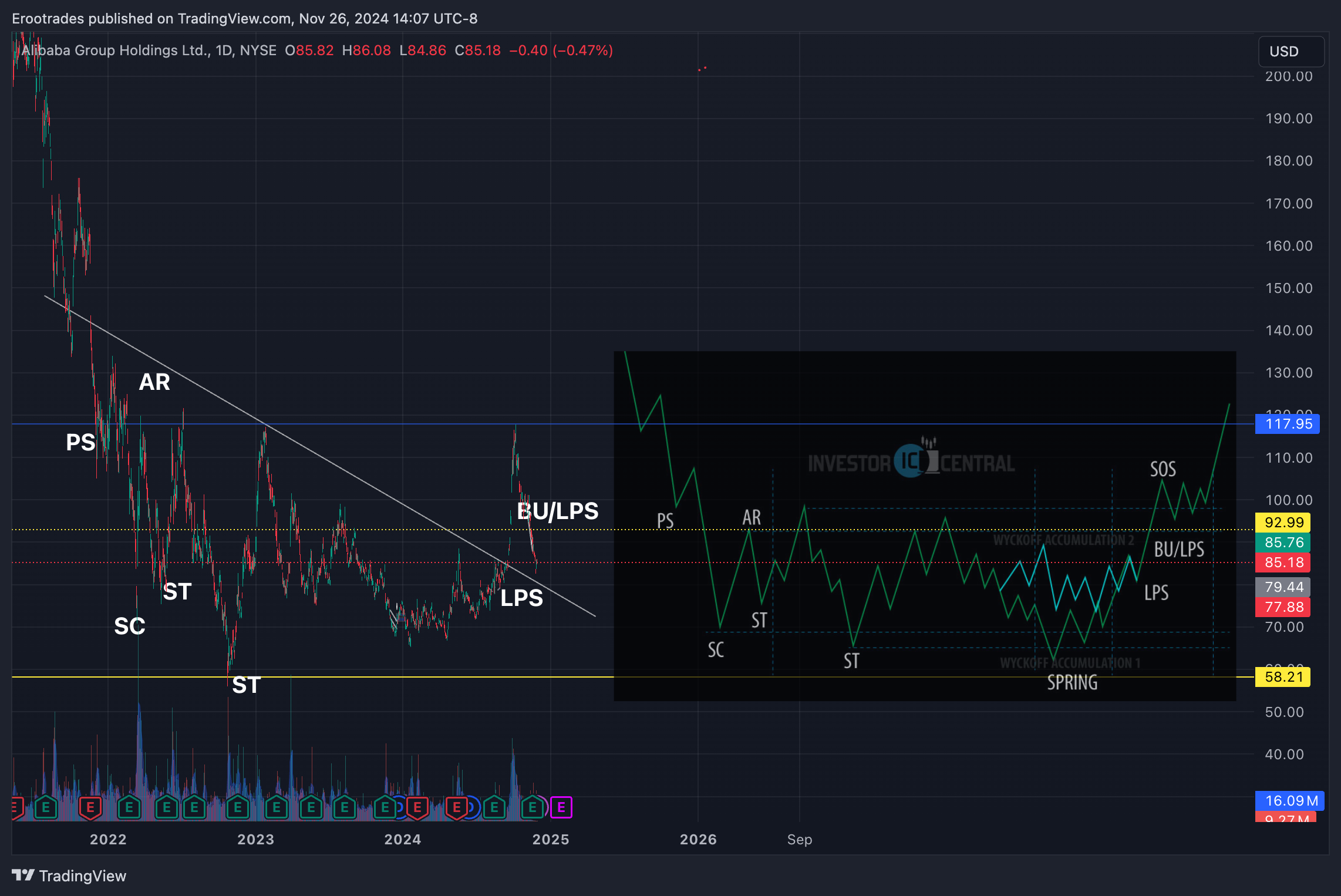The image size is (1341, 896).
Task: Click the red earnings marker just before 2022
Action: [90, 807]
